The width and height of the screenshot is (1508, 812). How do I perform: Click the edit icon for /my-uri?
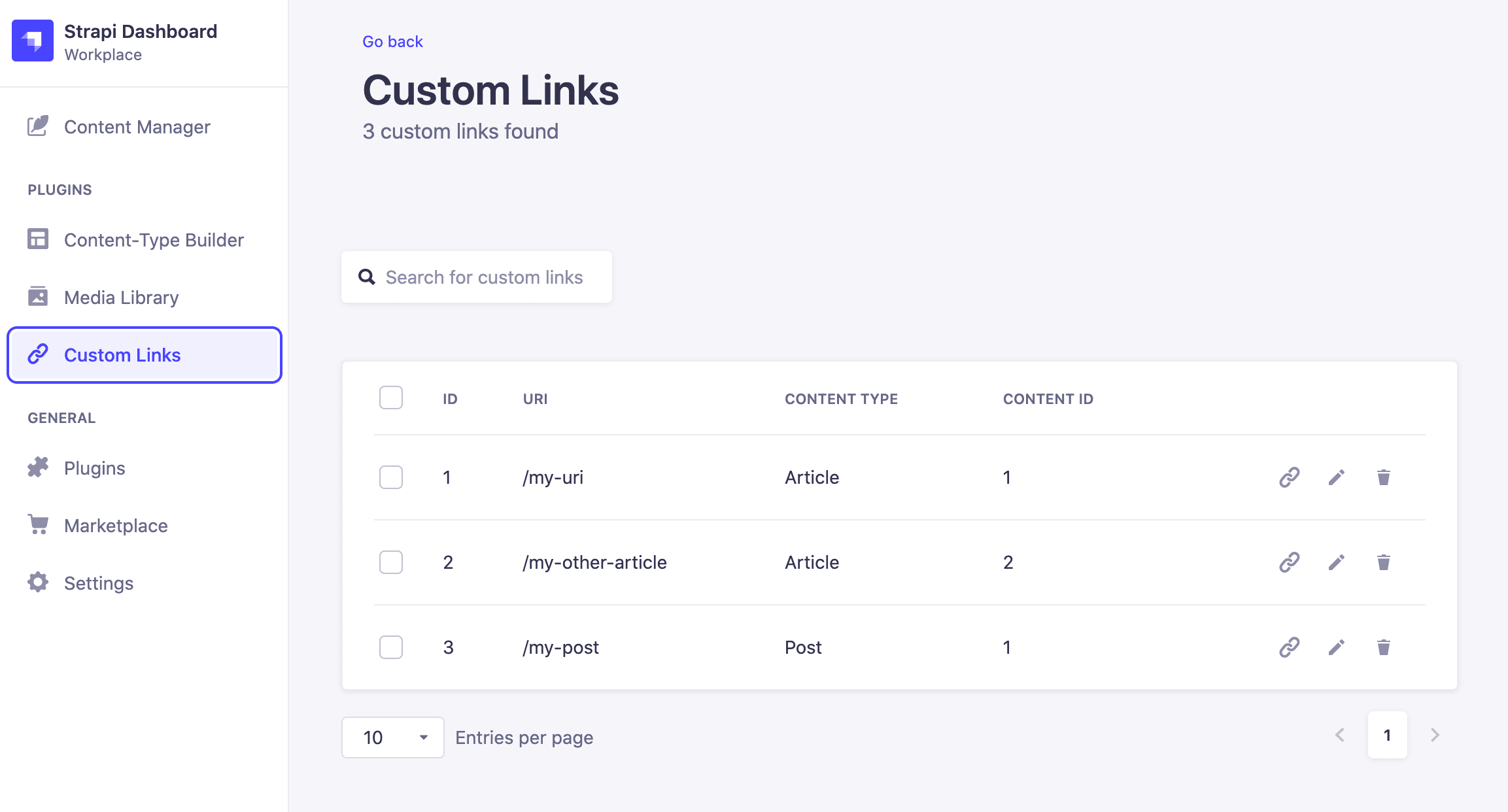coord(1337,477)
